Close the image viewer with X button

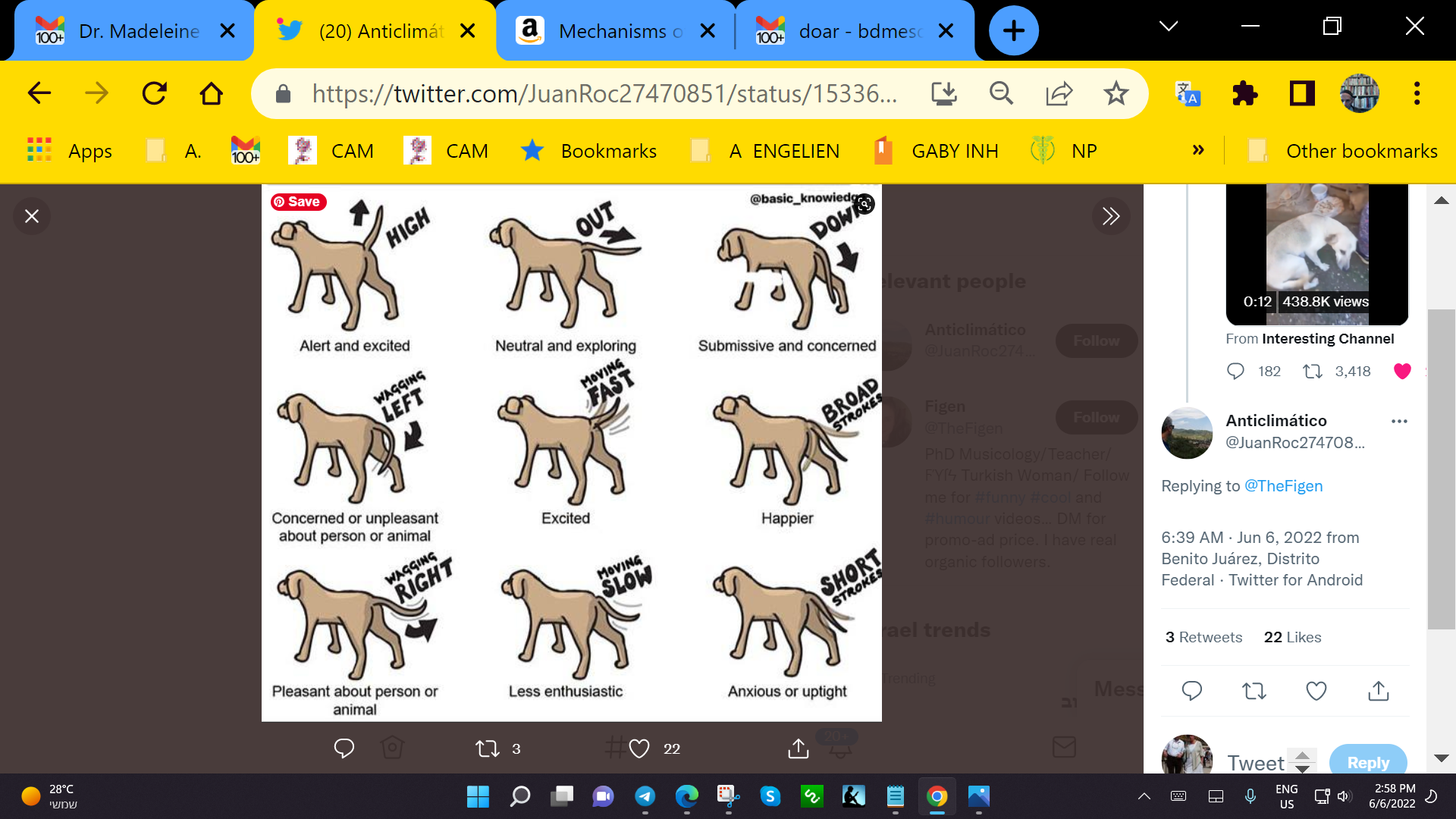(x=32, y=216)
